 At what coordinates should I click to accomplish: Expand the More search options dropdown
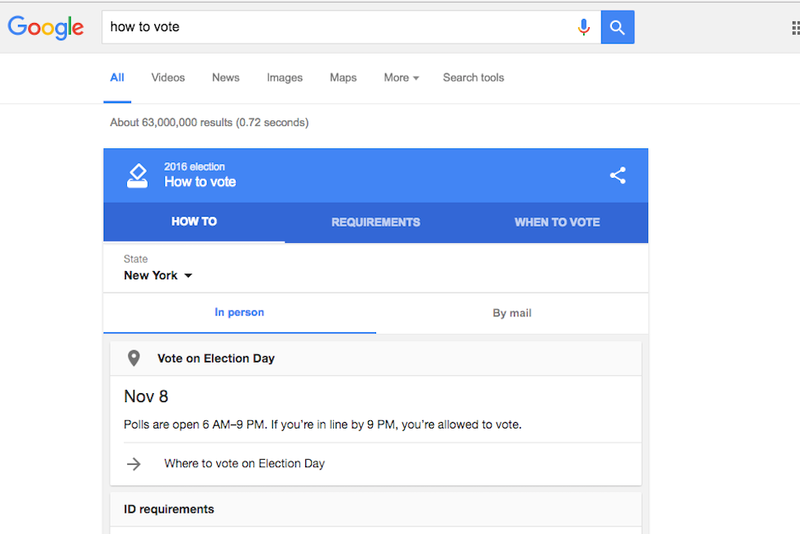(402, 78)
